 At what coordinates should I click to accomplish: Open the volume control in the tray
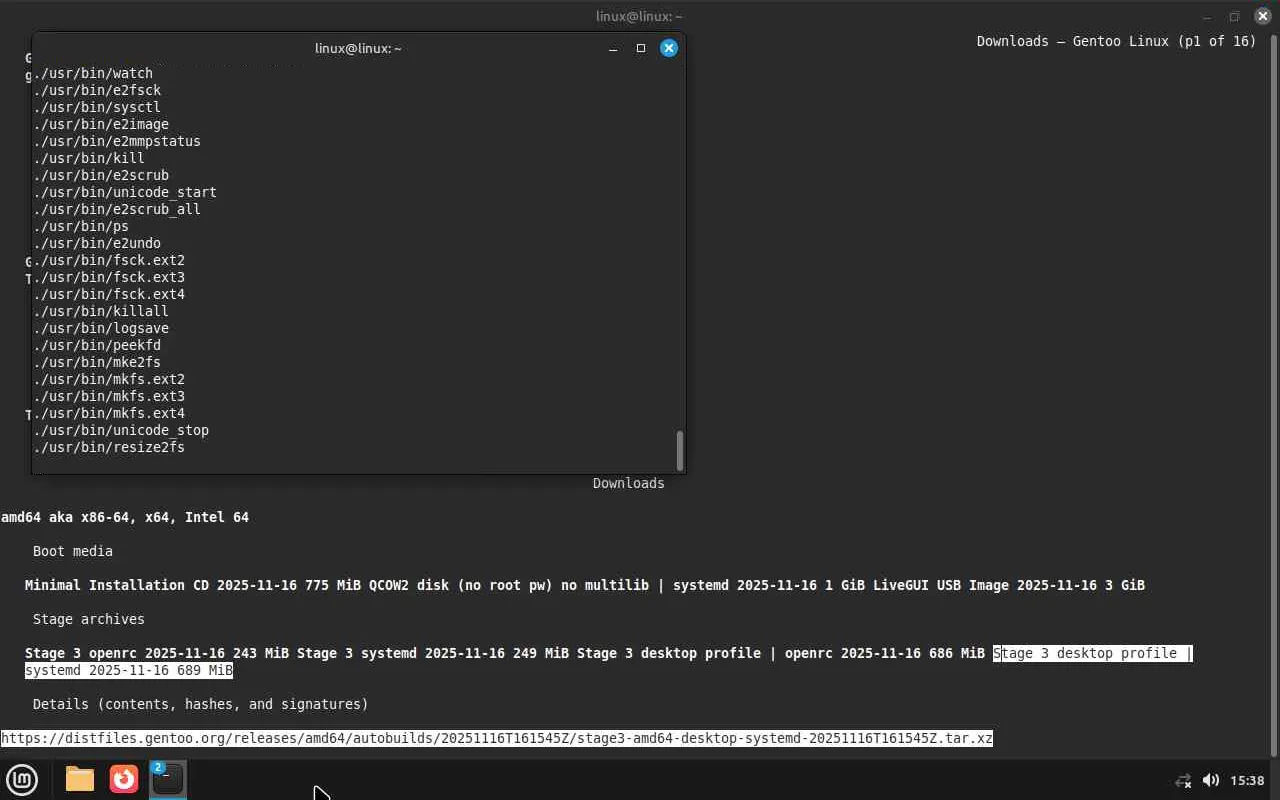tap(1210, 780)
